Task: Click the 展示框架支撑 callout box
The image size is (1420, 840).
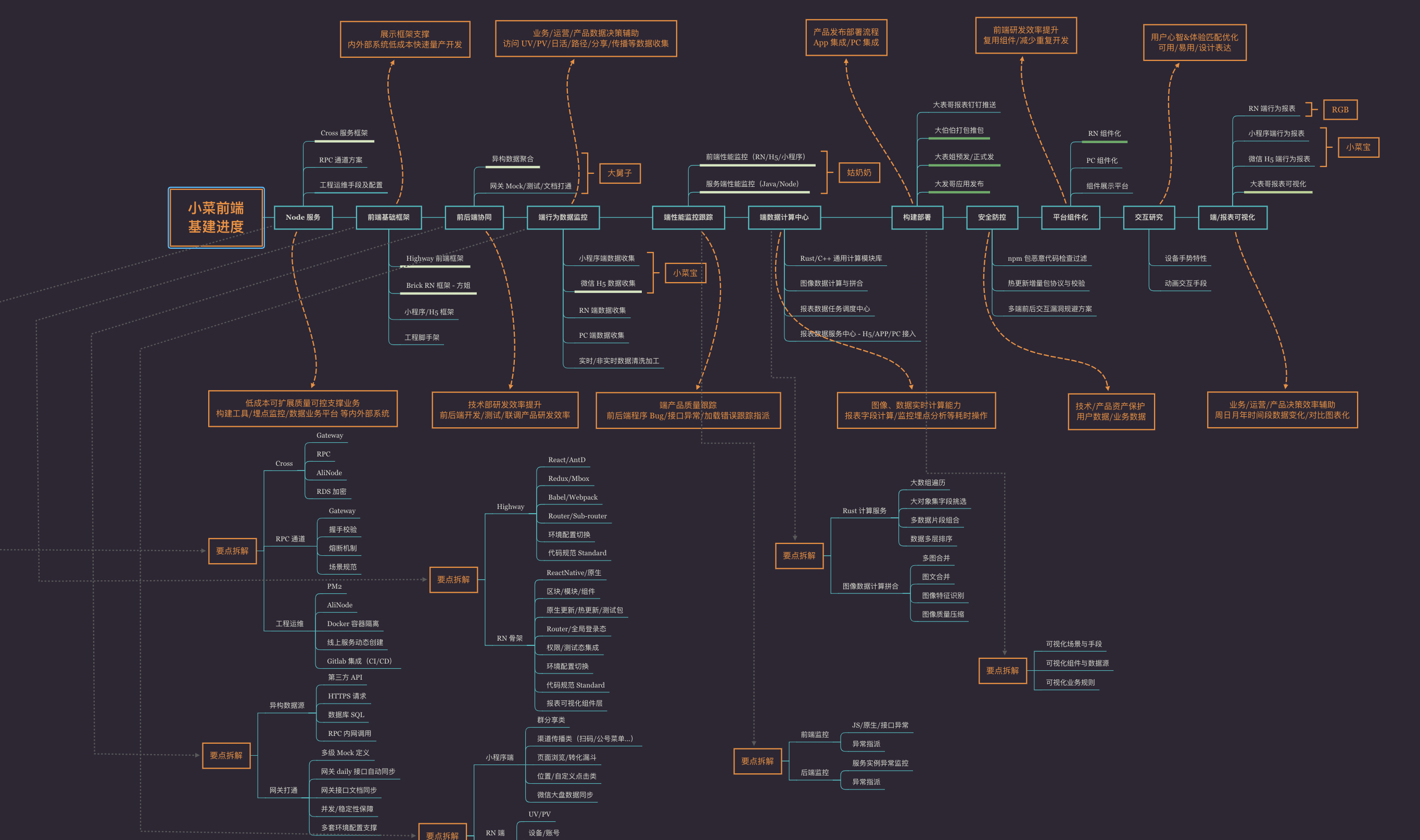Action: (x=404, y=39)
